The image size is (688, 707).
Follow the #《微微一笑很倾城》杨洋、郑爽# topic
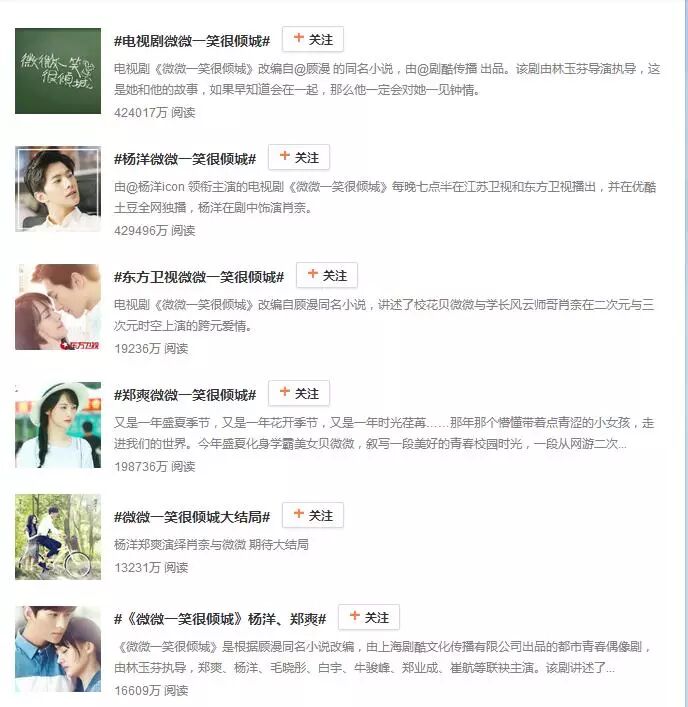click(x=368, y=617)
